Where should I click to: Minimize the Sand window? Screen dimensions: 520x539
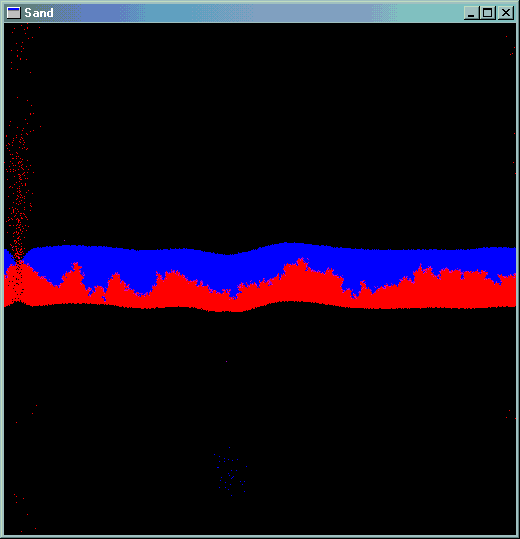coord(472,13)
